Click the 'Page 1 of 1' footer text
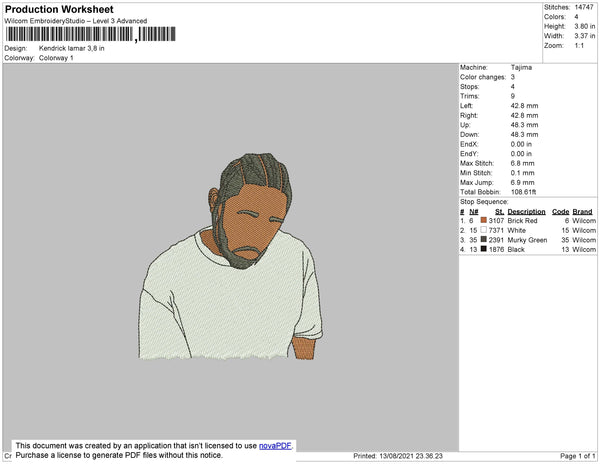The height and width of the screenshot is (464, 600). pyautogui.click(x=578, y=456)
